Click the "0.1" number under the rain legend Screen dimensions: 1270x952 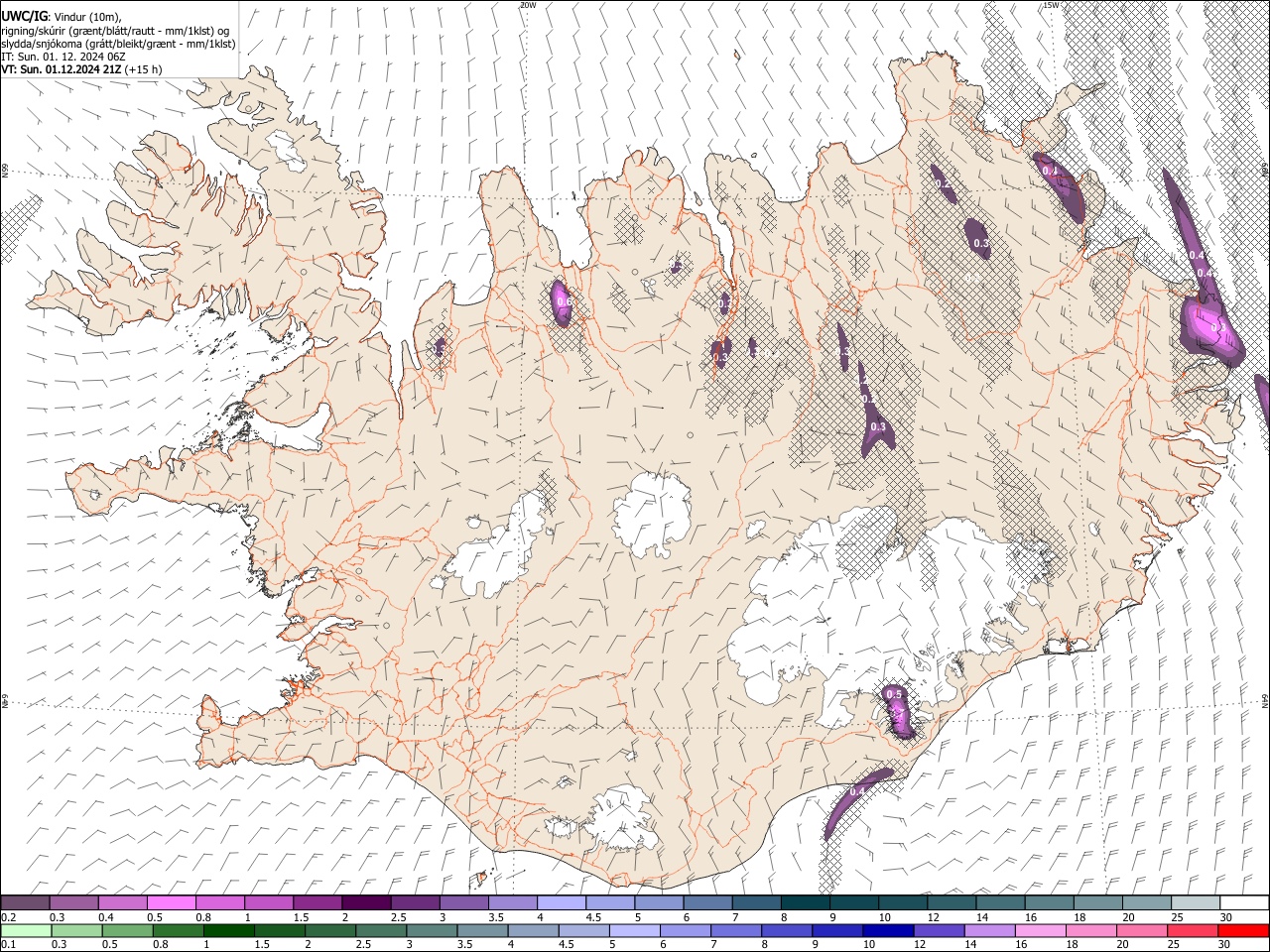(x=9, y=945)
